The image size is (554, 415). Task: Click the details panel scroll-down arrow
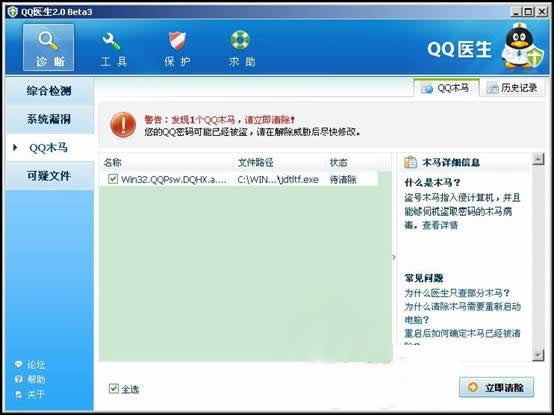pos(538,355)
